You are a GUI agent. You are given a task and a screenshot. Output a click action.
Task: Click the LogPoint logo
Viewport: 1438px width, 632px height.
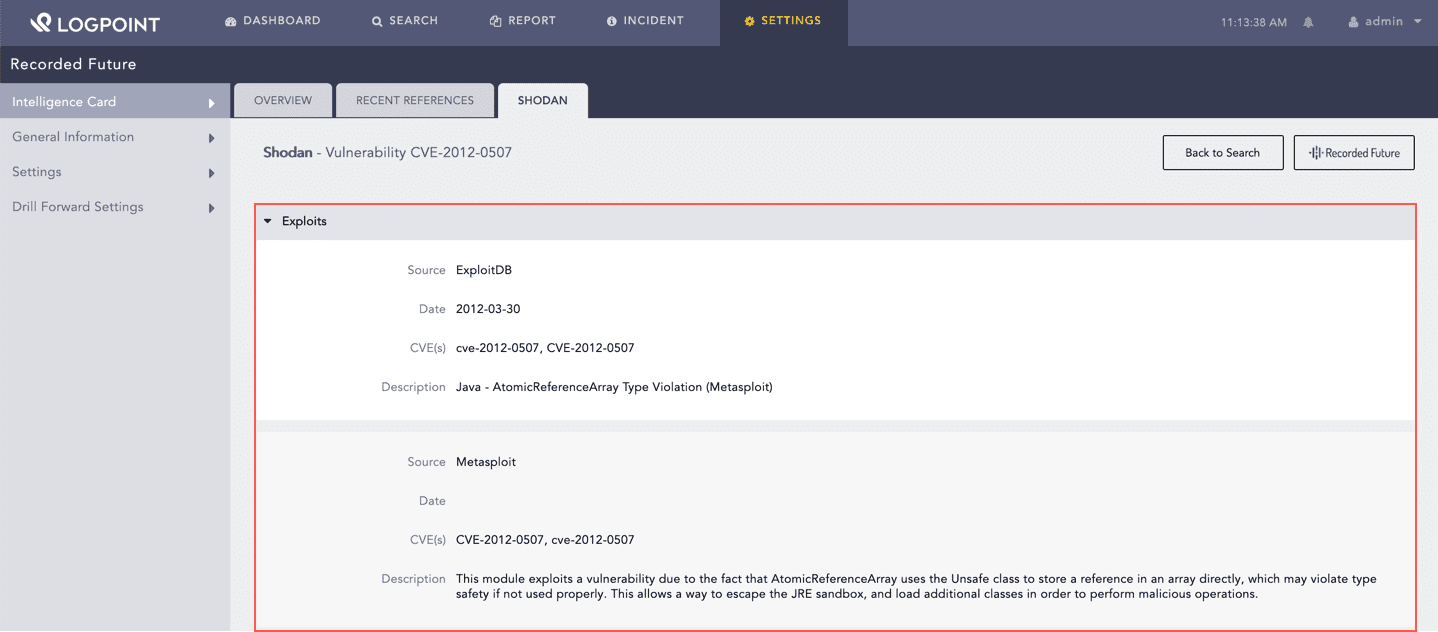coord(94,22)
